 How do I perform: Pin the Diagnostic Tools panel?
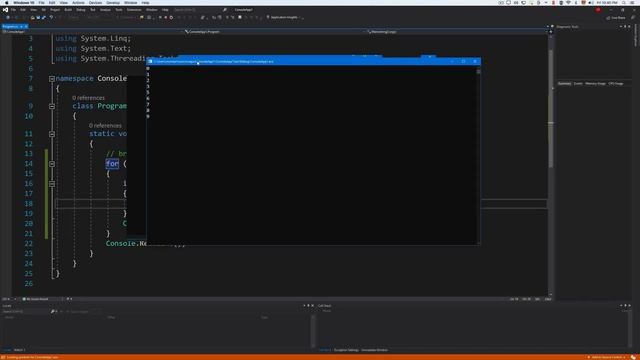pyautogui.click(x=625, y=27)
